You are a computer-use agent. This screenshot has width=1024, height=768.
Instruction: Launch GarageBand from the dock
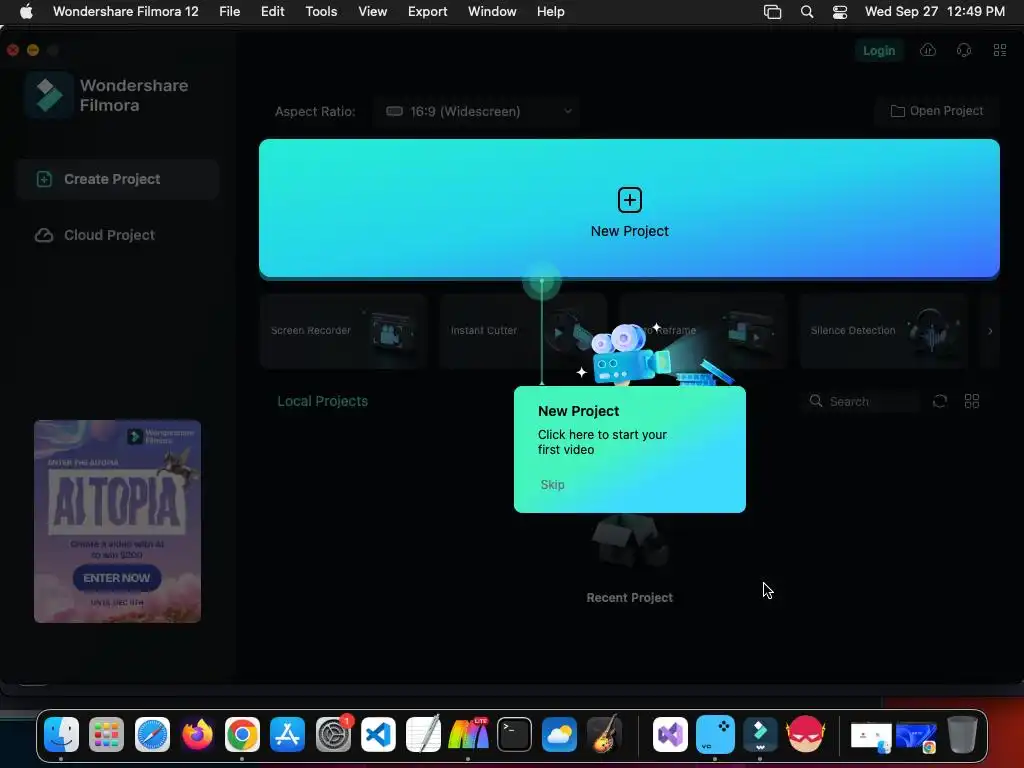[604, 734]
